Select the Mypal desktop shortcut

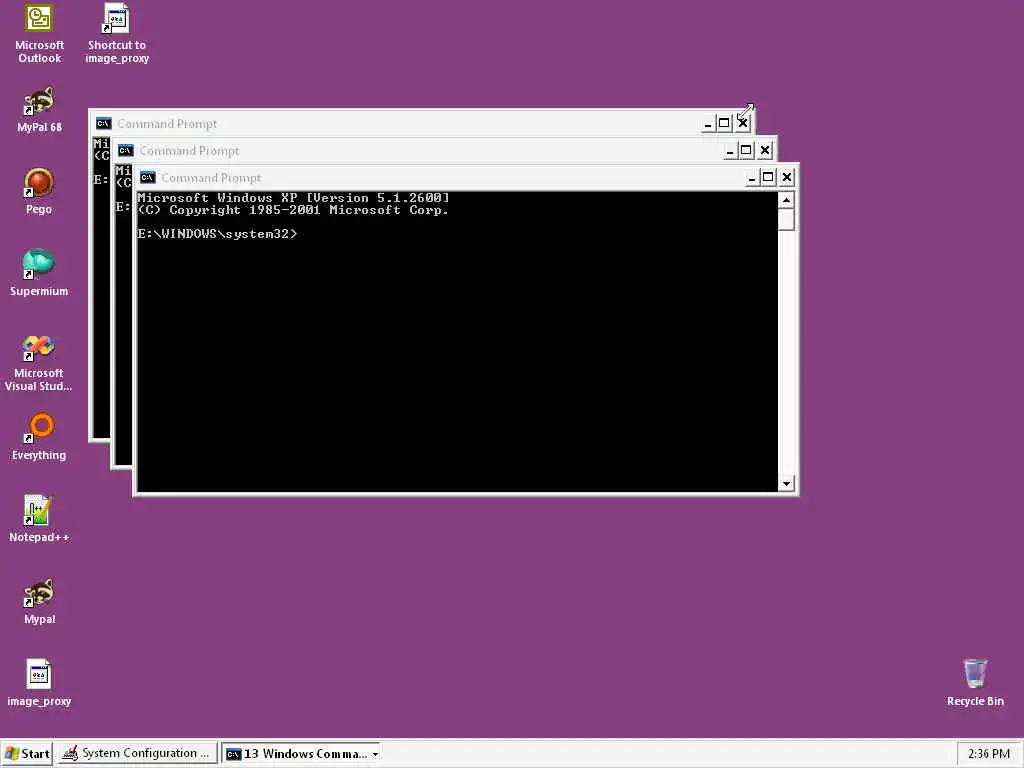coord(39,601)
